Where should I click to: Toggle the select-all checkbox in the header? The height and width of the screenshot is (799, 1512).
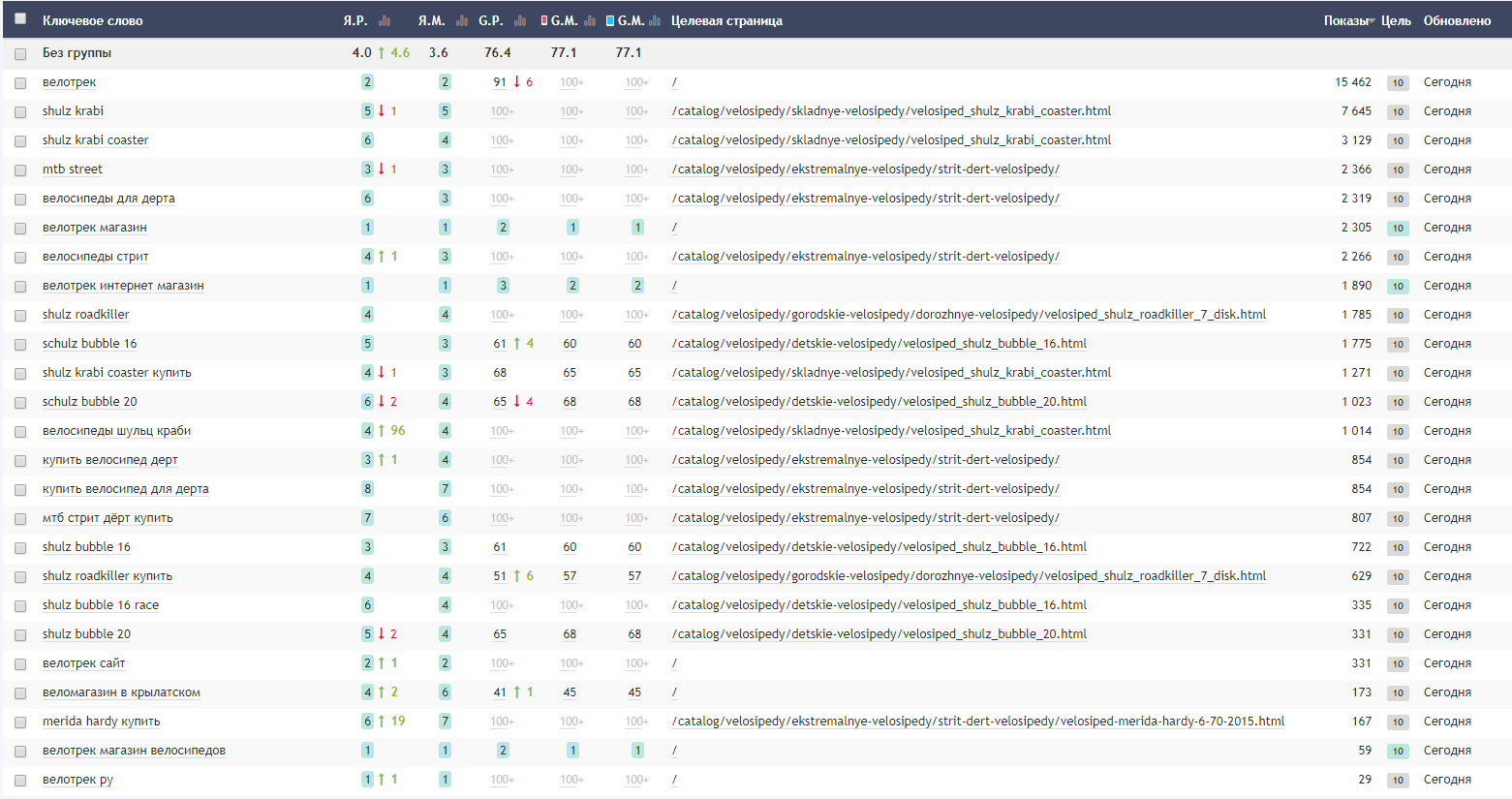pyautogui.click(x=20, y=18)
